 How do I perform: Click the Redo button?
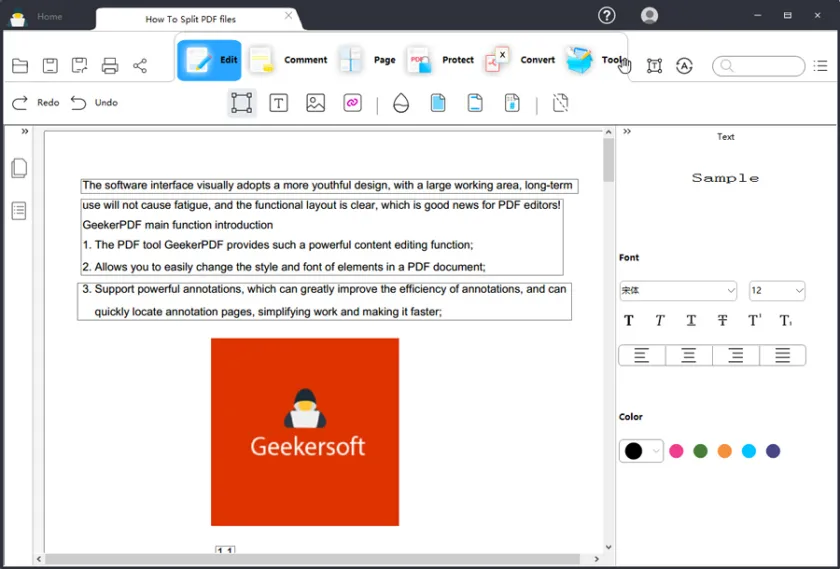[x=35, y=103]
